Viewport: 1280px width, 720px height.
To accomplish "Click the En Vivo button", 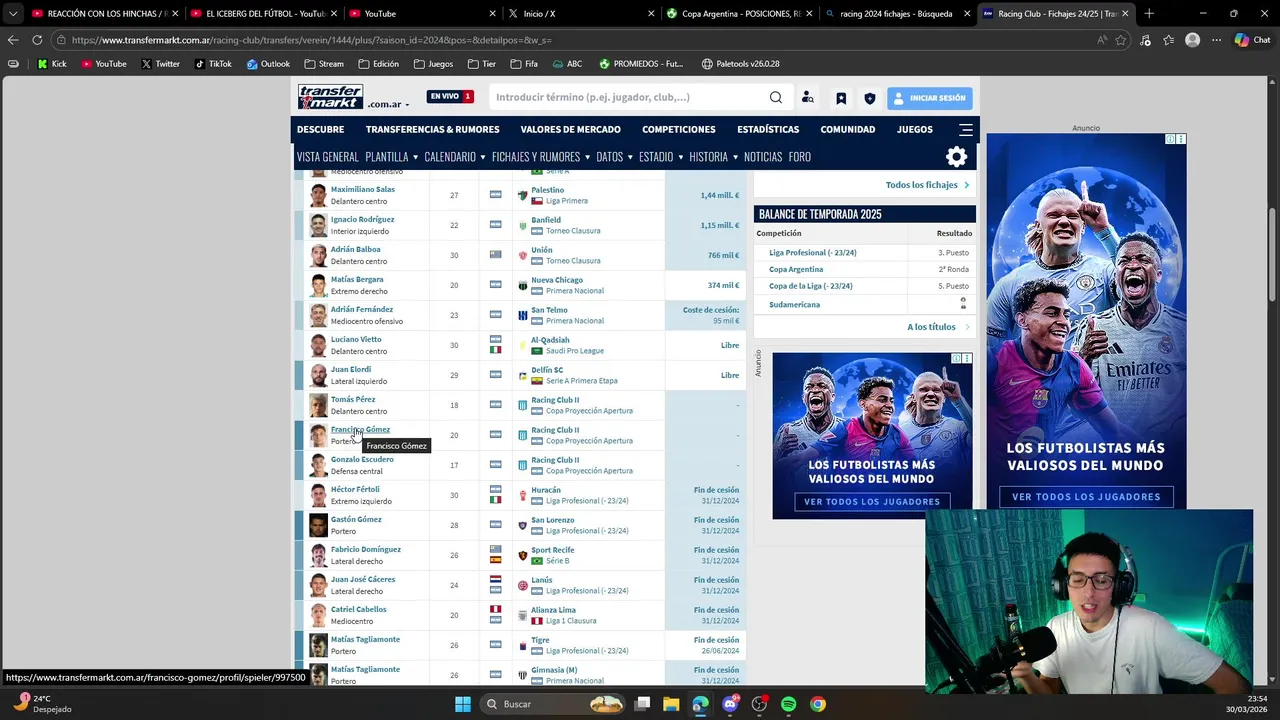I will [450, 97].
